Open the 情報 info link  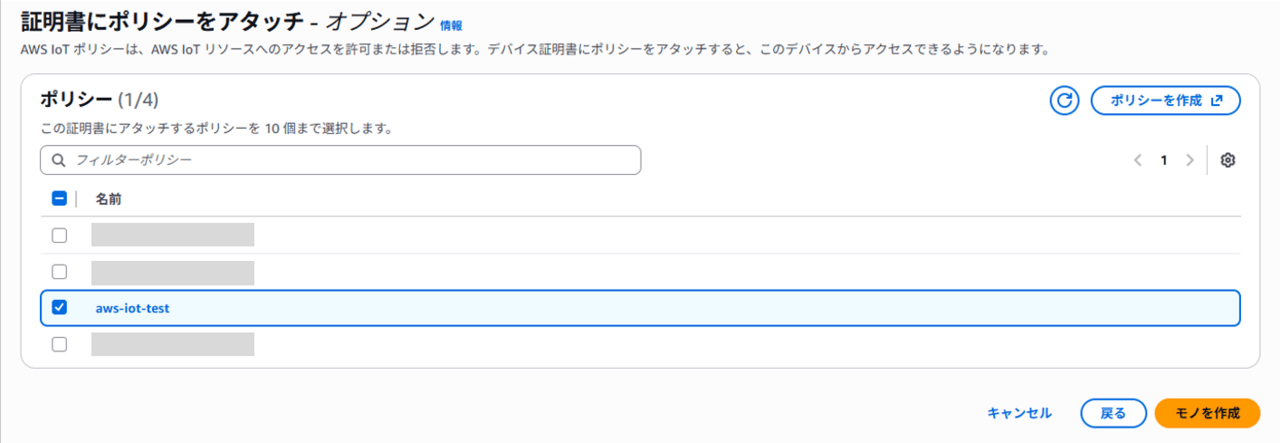[451, 25]
